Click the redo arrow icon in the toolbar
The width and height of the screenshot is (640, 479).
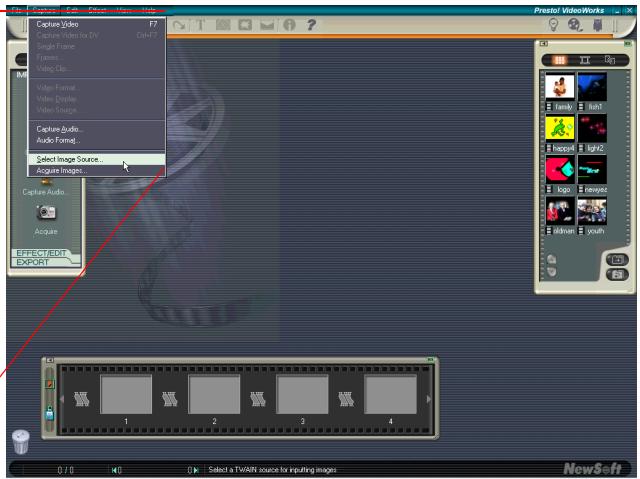pyautogui.click(x=178, y=25)
